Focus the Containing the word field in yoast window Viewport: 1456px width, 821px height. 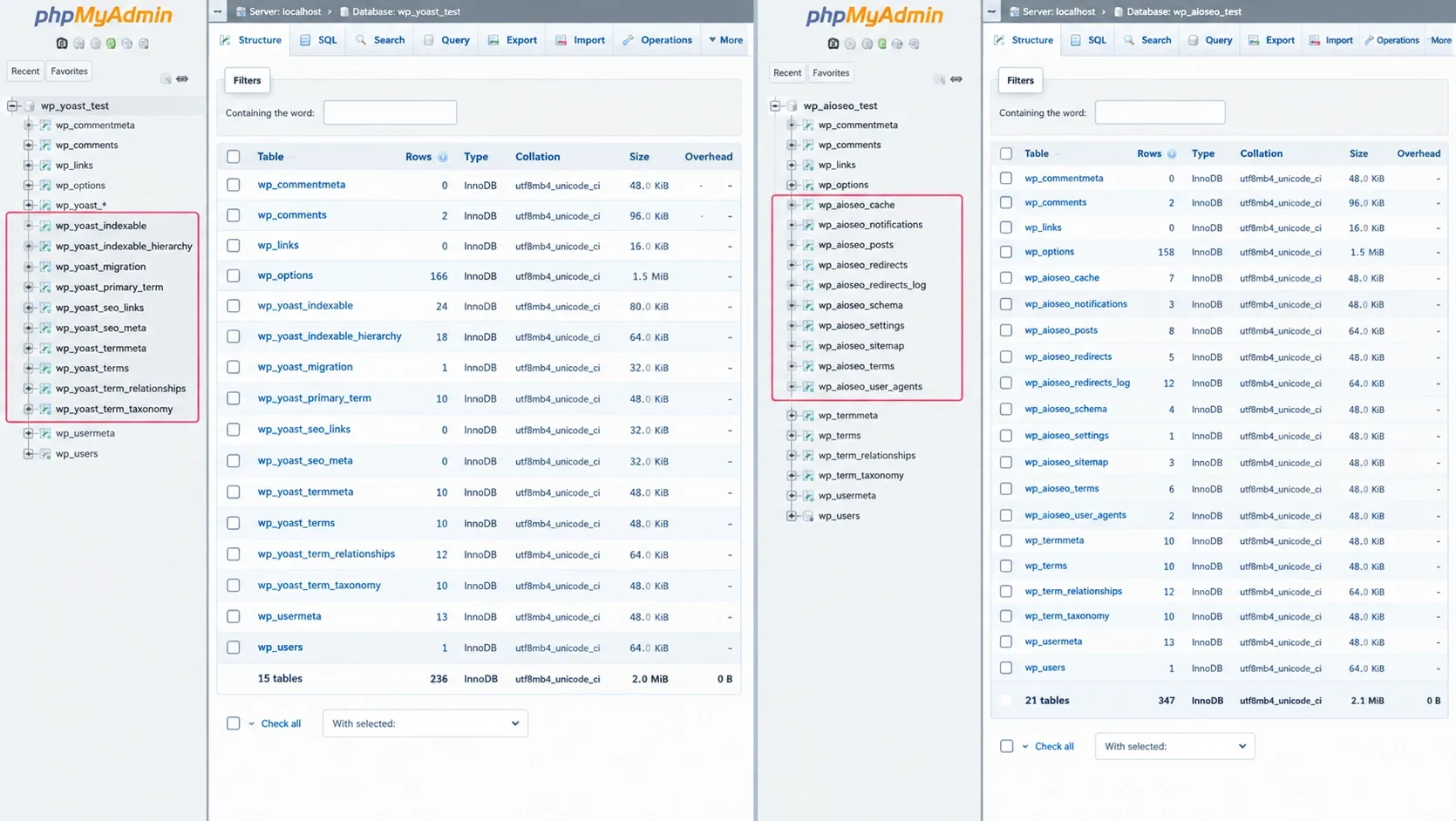[x=390, y=112]
